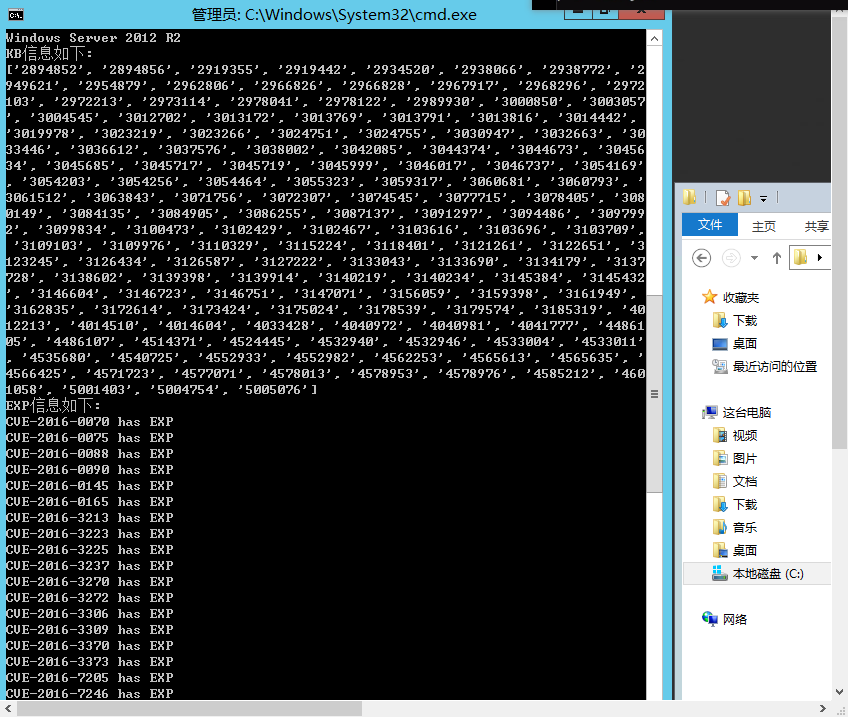Image resolution: width=848 pixels, height=717 pixels.
Task: Open the 图片 folder
Action: pos(734,459)
